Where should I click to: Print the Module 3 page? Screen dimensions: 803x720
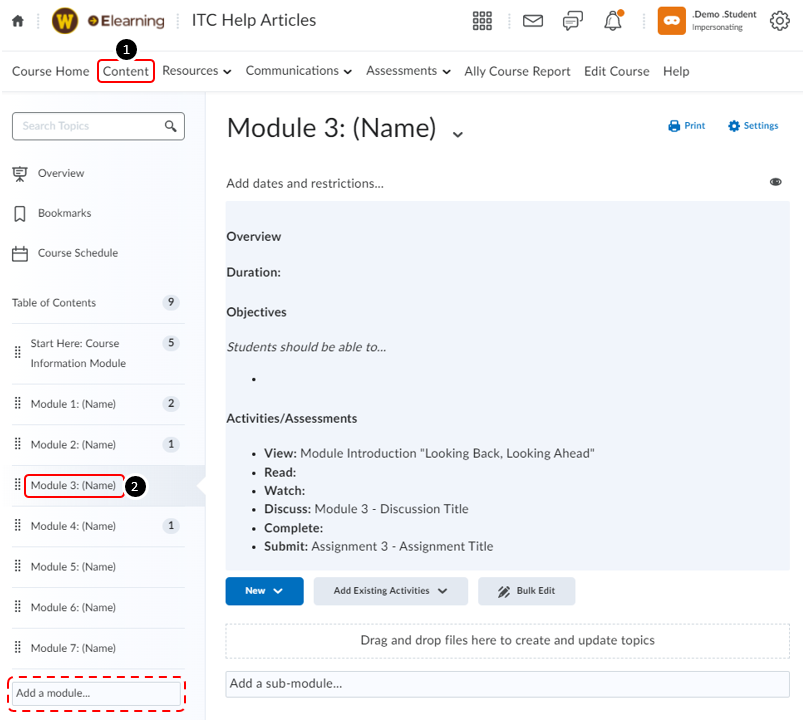pos(686,125)
